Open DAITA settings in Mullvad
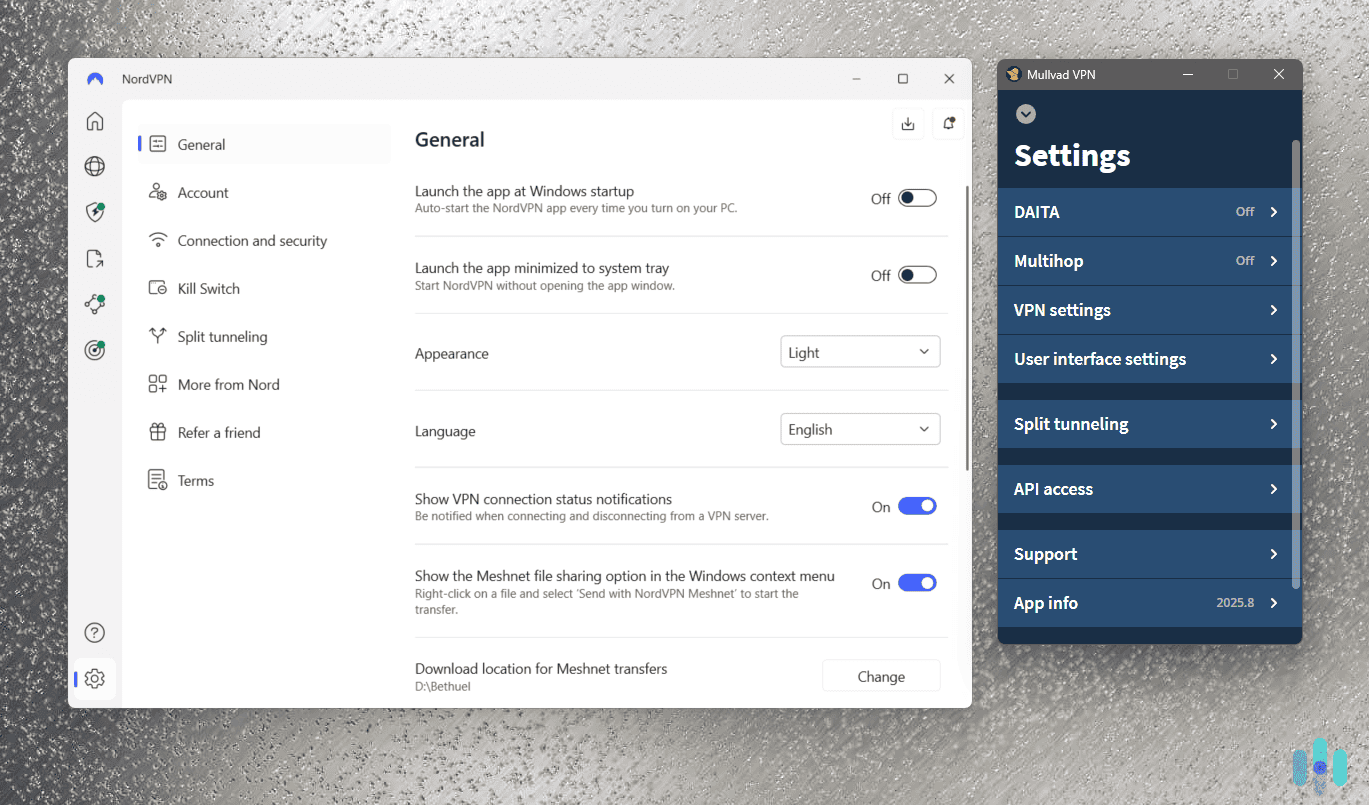The image size is (1369, 805). [x=1147, y=212]
